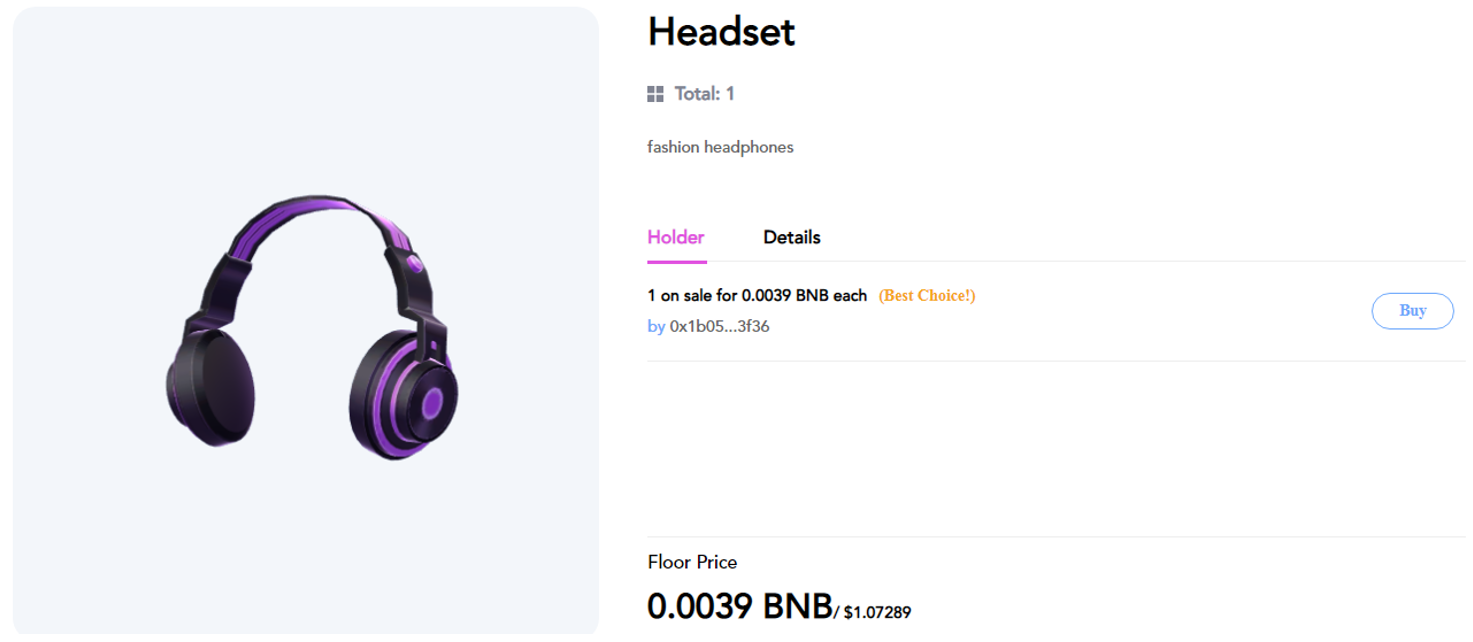Click the grid icon beside Total

coord(655,94)
